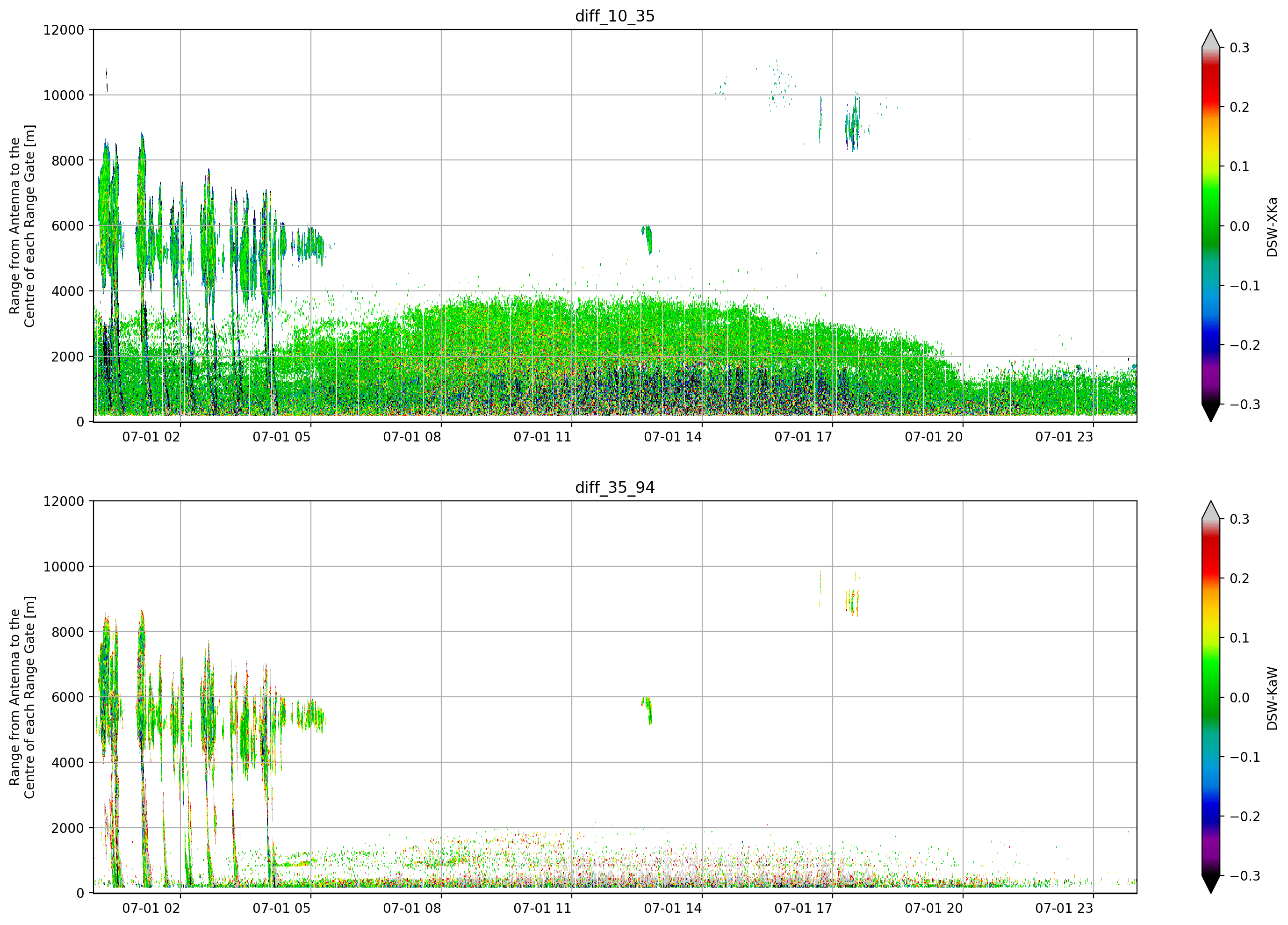Click the −0.3 tick on DSW-XKa colorbar
The image size is (1288, 925).
coord(1245,405)
